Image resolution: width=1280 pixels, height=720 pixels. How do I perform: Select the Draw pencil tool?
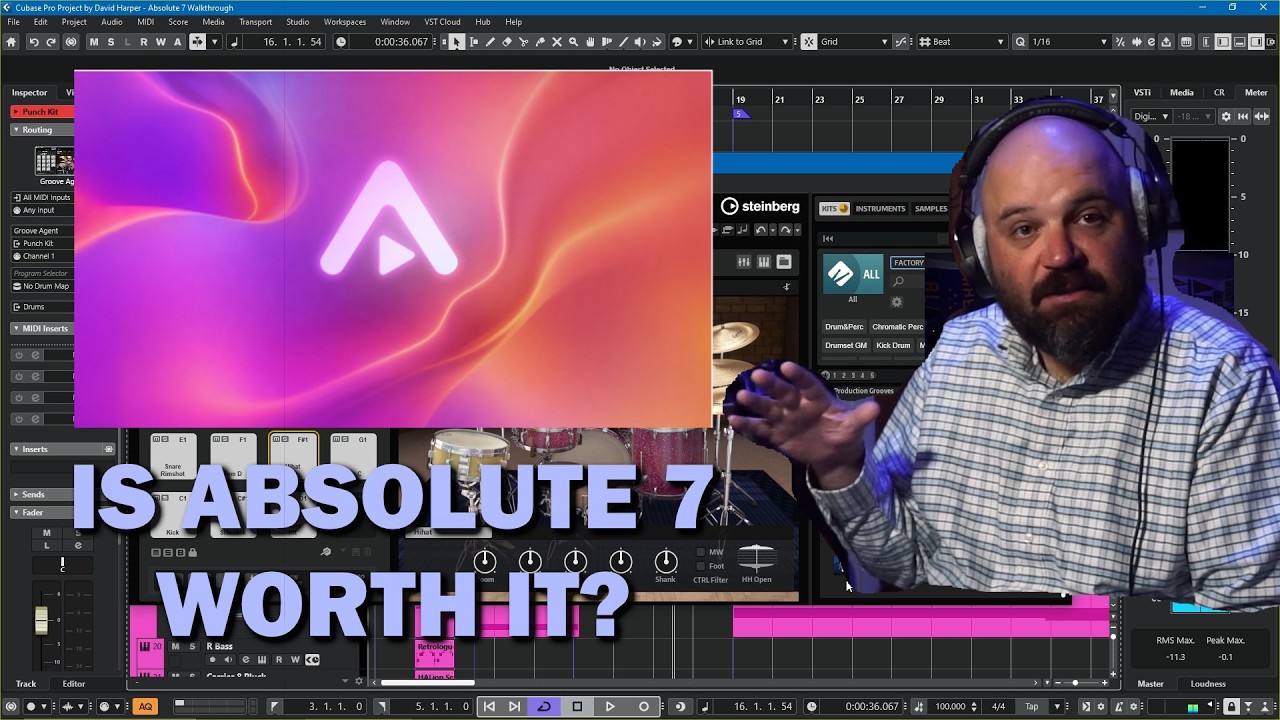[490, 42]
